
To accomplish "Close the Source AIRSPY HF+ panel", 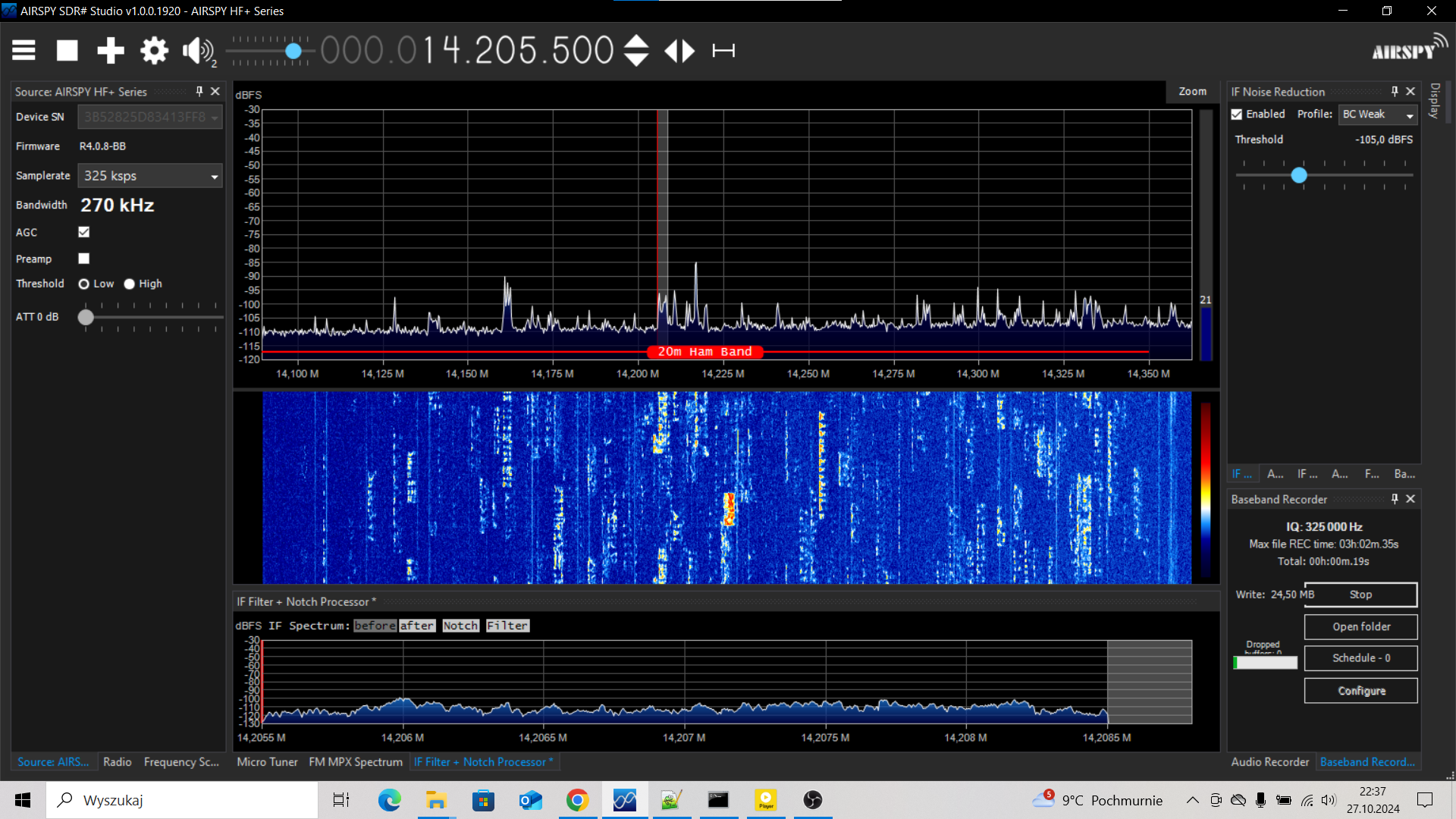I will point(215,91).
